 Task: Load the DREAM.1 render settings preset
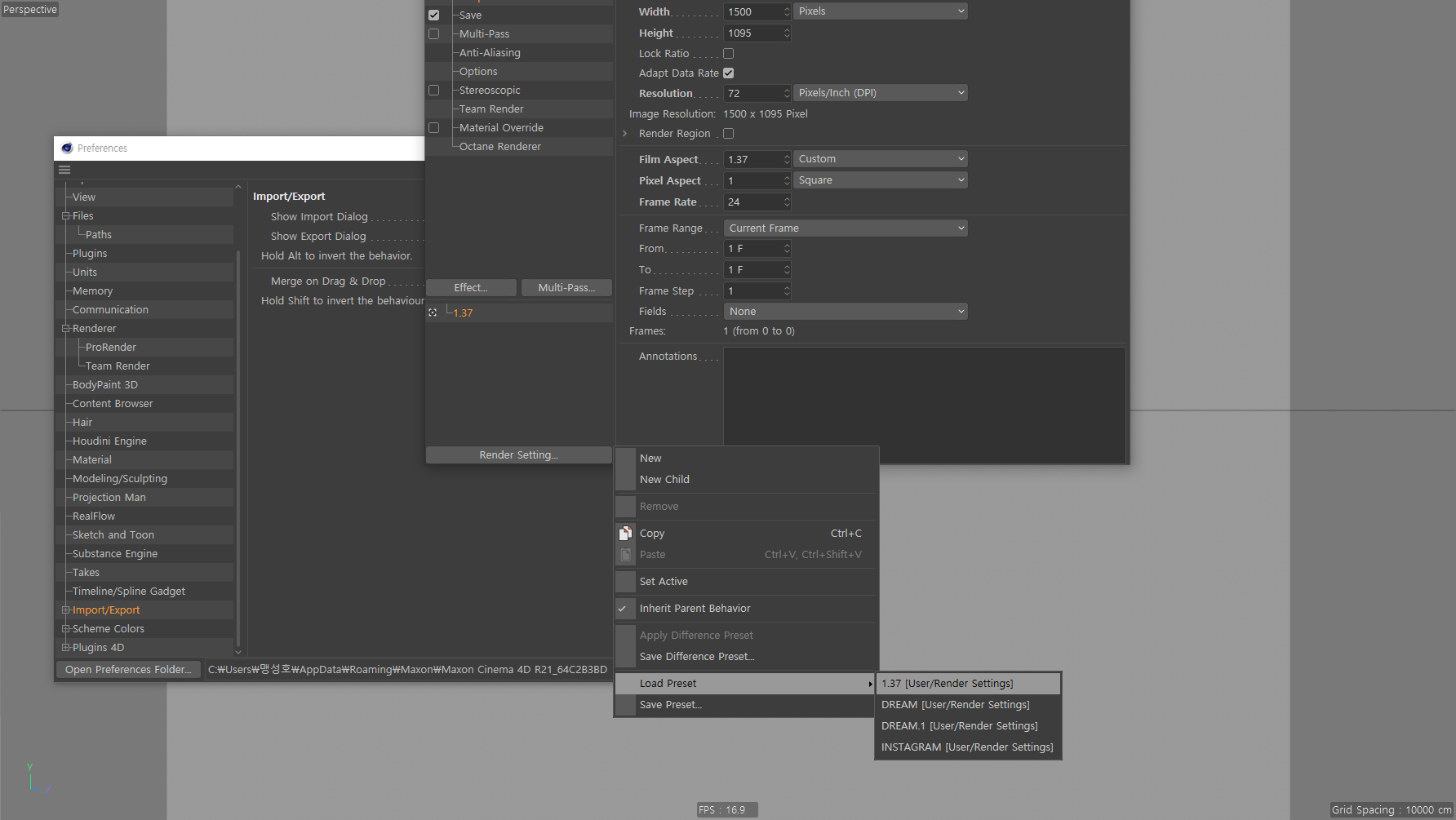click(x=968, y=725)
